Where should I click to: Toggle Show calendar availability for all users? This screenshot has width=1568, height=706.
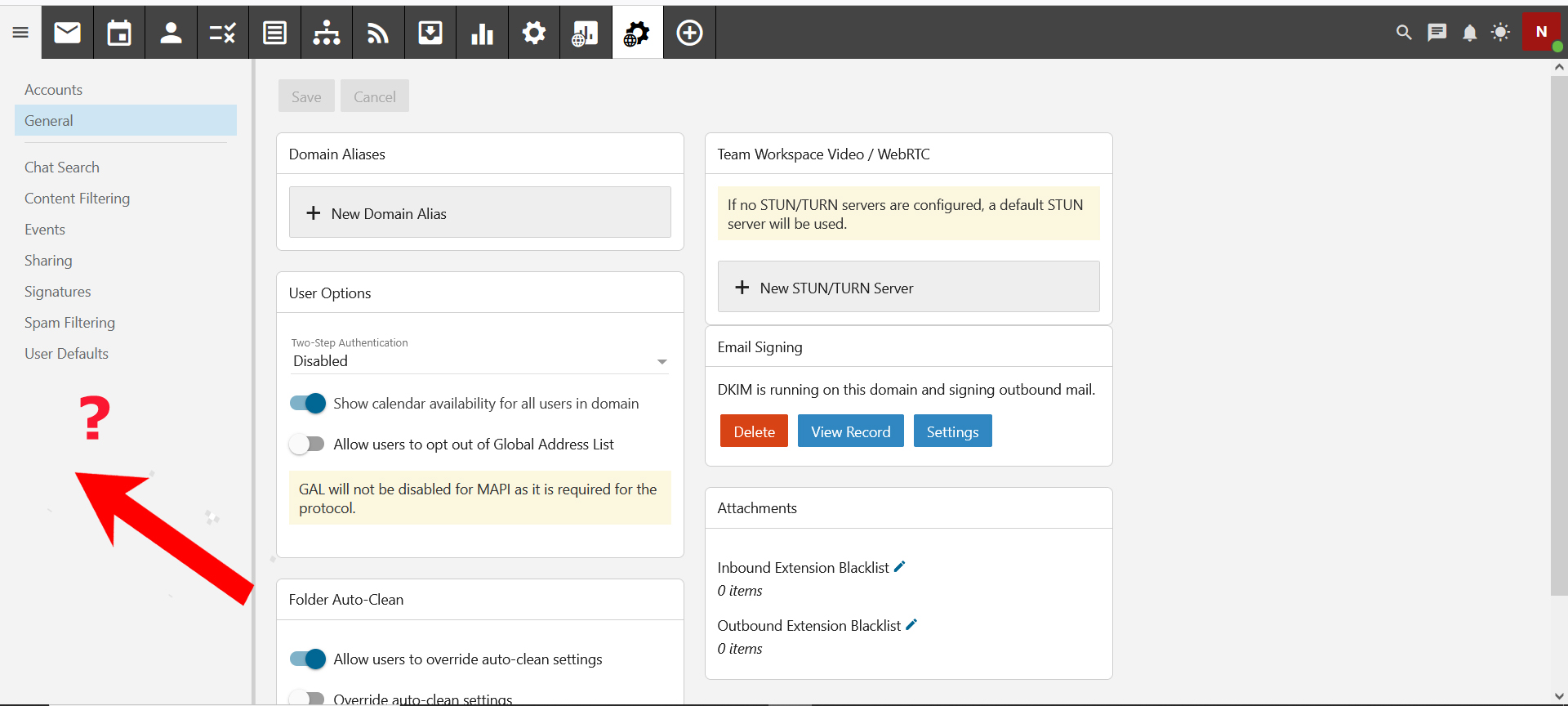pyautogui.click(x=308, y=404)
